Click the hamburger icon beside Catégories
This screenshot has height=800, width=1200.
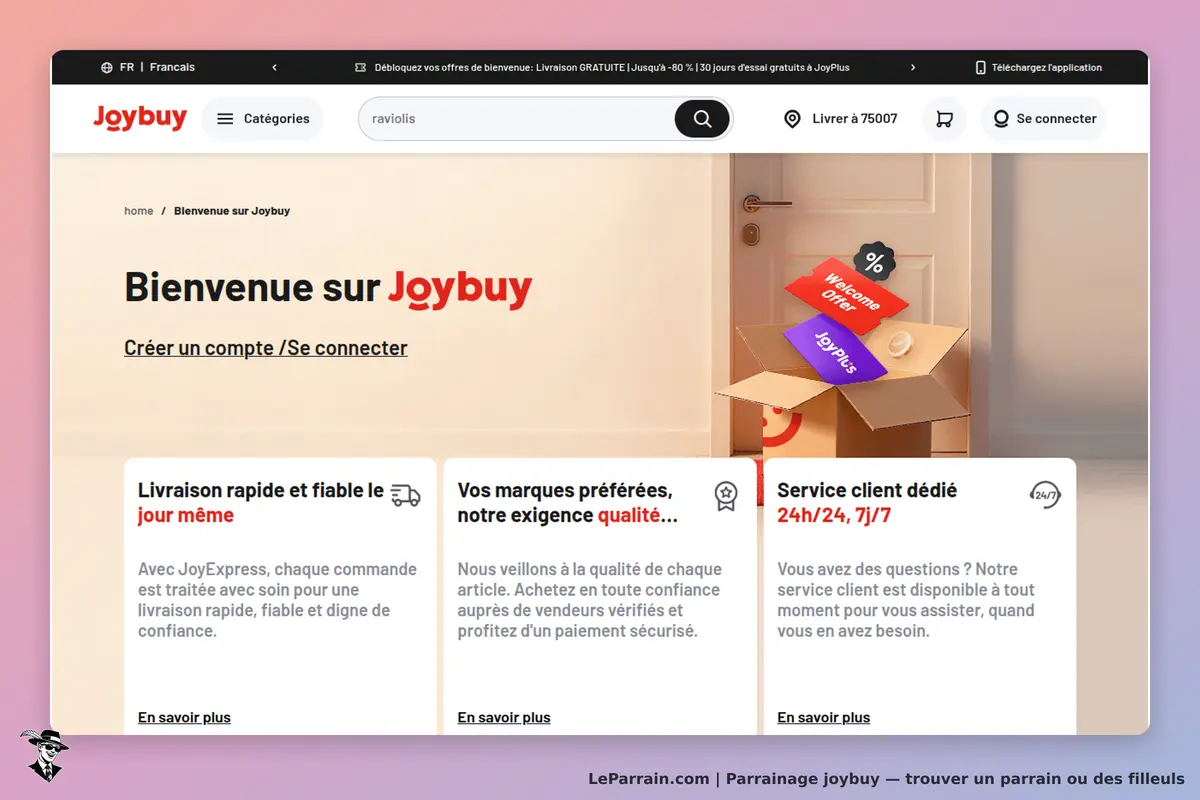225,119
